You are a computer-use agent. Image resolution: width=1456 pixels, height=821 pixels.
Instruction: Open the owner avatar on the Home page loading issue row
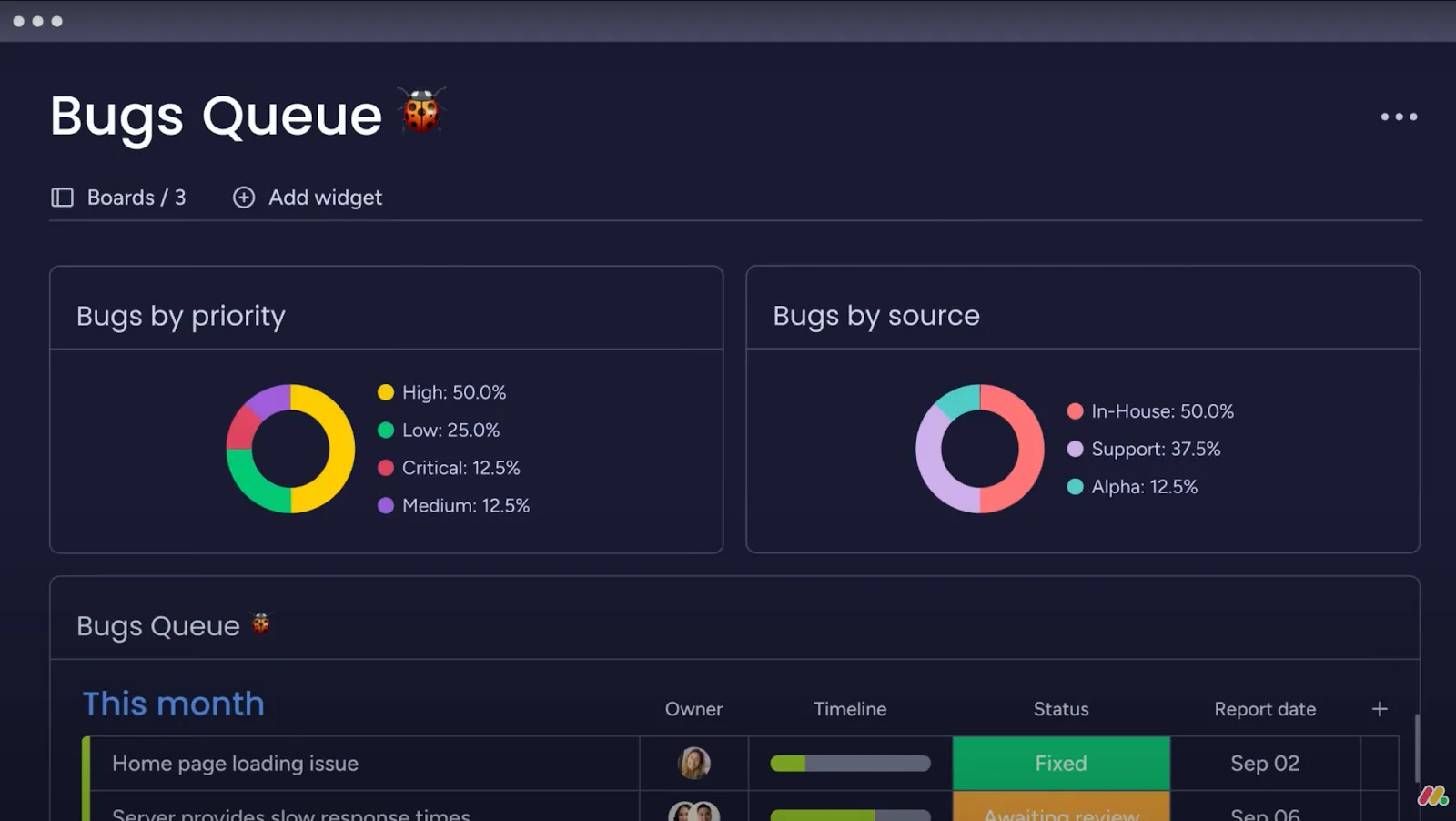click(x=693, y=764)
